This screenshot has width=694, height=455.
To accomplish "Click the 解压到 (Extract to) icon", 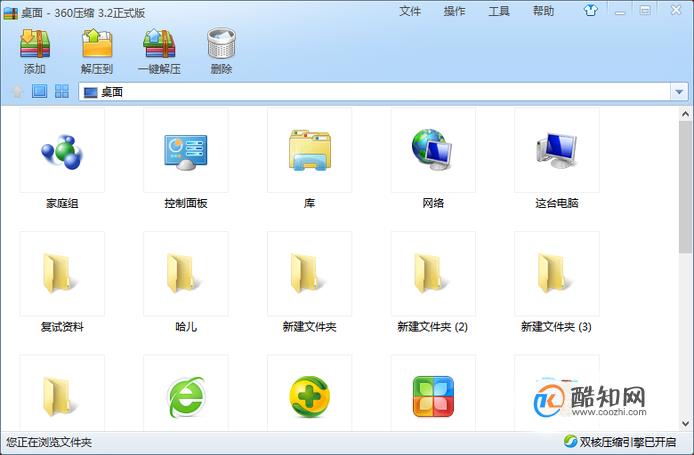I will (x=97, y=43).
